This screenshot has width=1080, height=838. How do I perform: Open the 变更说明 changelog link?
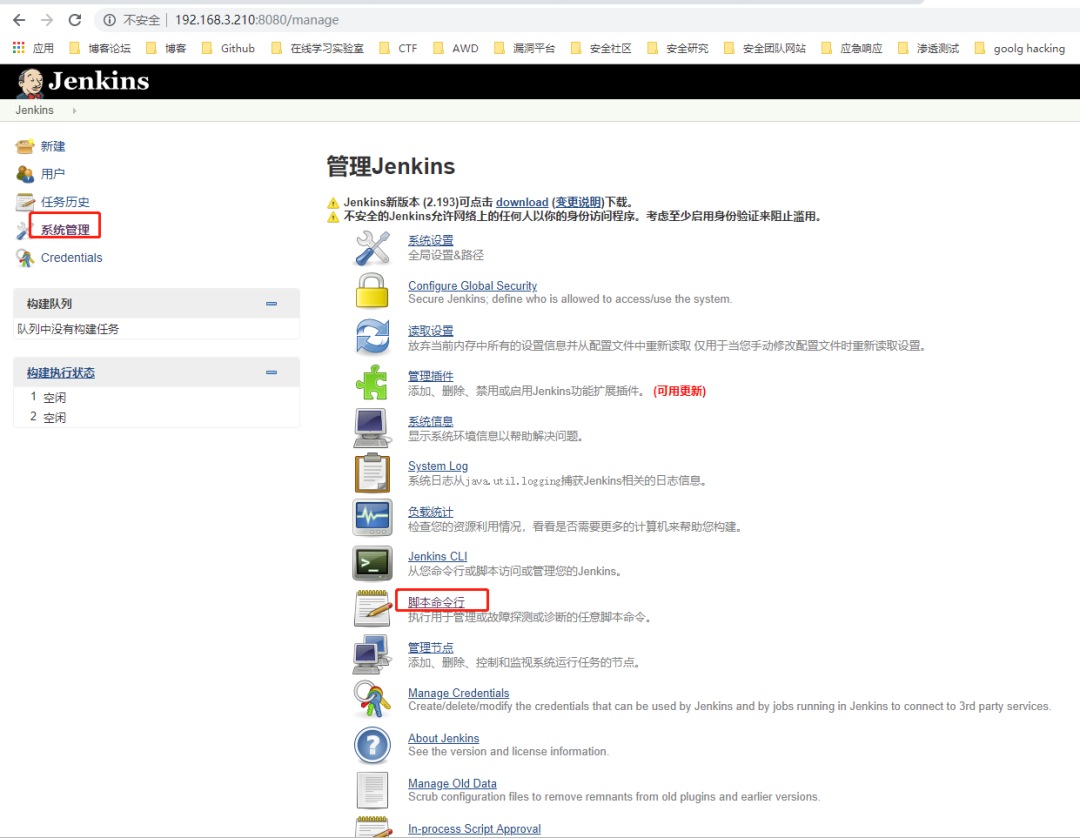(x=578, y=202)
